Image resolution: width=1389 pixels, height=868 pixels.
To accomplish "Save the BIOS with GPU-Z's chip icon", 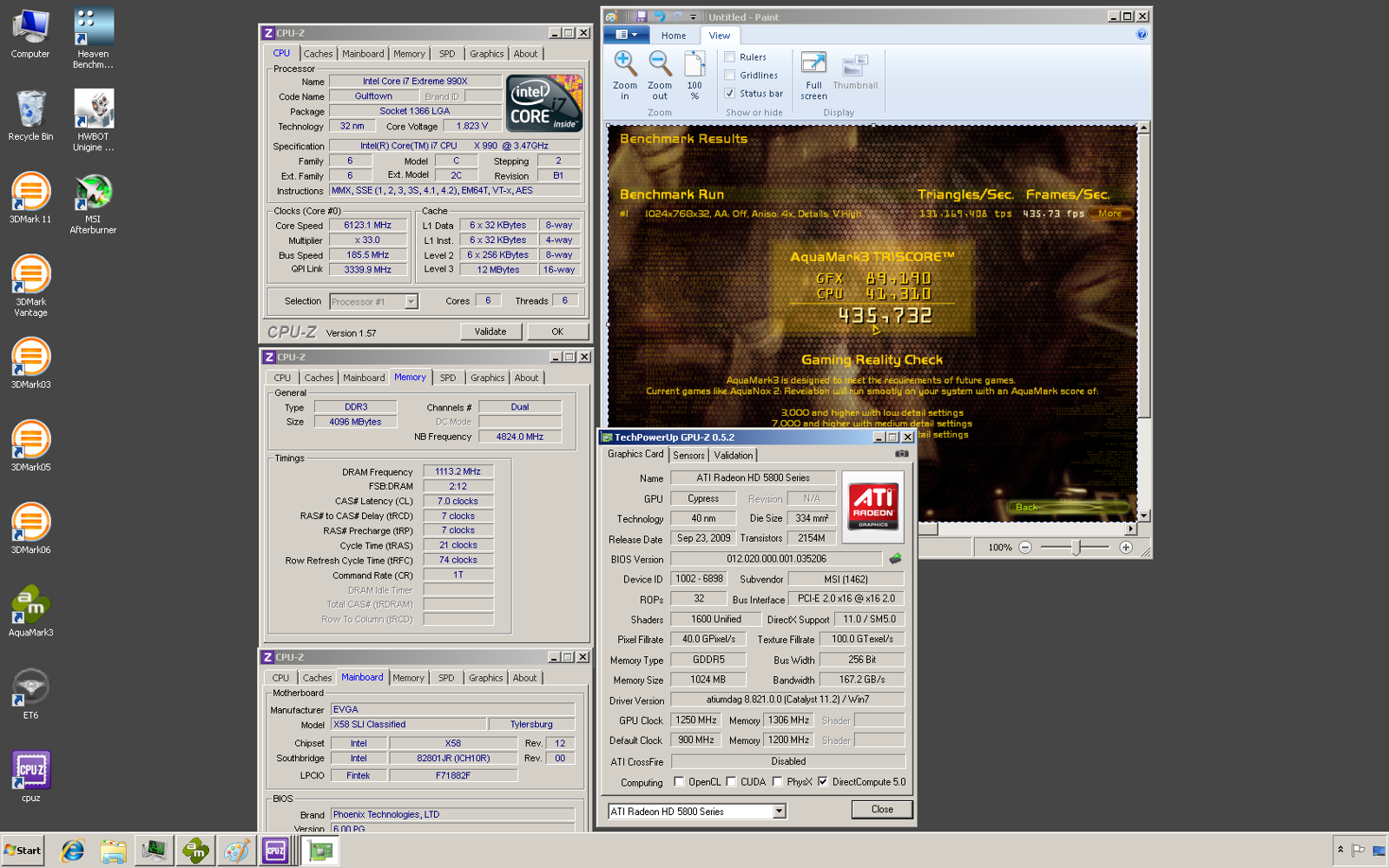I will pos(896,558).
